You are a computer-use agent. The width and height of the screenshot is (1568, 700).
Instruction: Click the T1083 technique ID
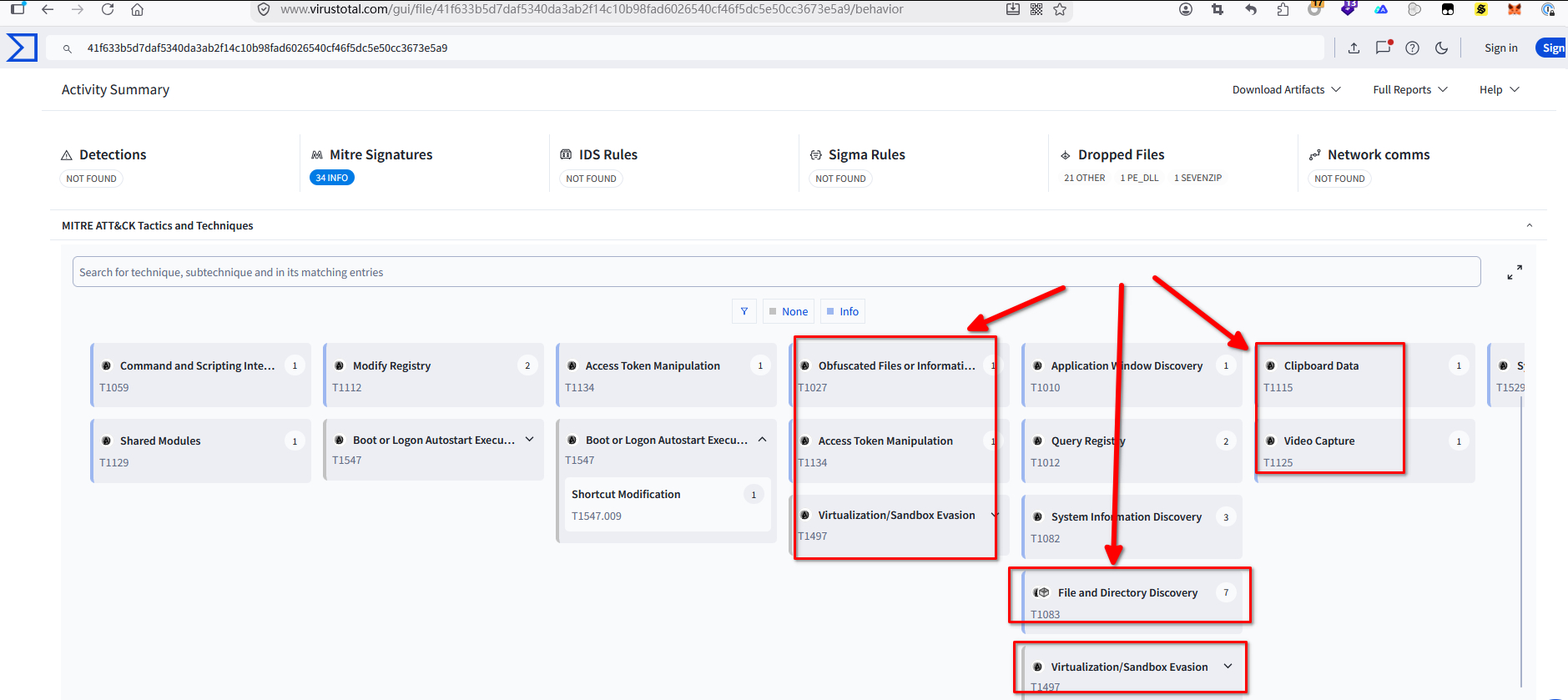[1045, 615]
